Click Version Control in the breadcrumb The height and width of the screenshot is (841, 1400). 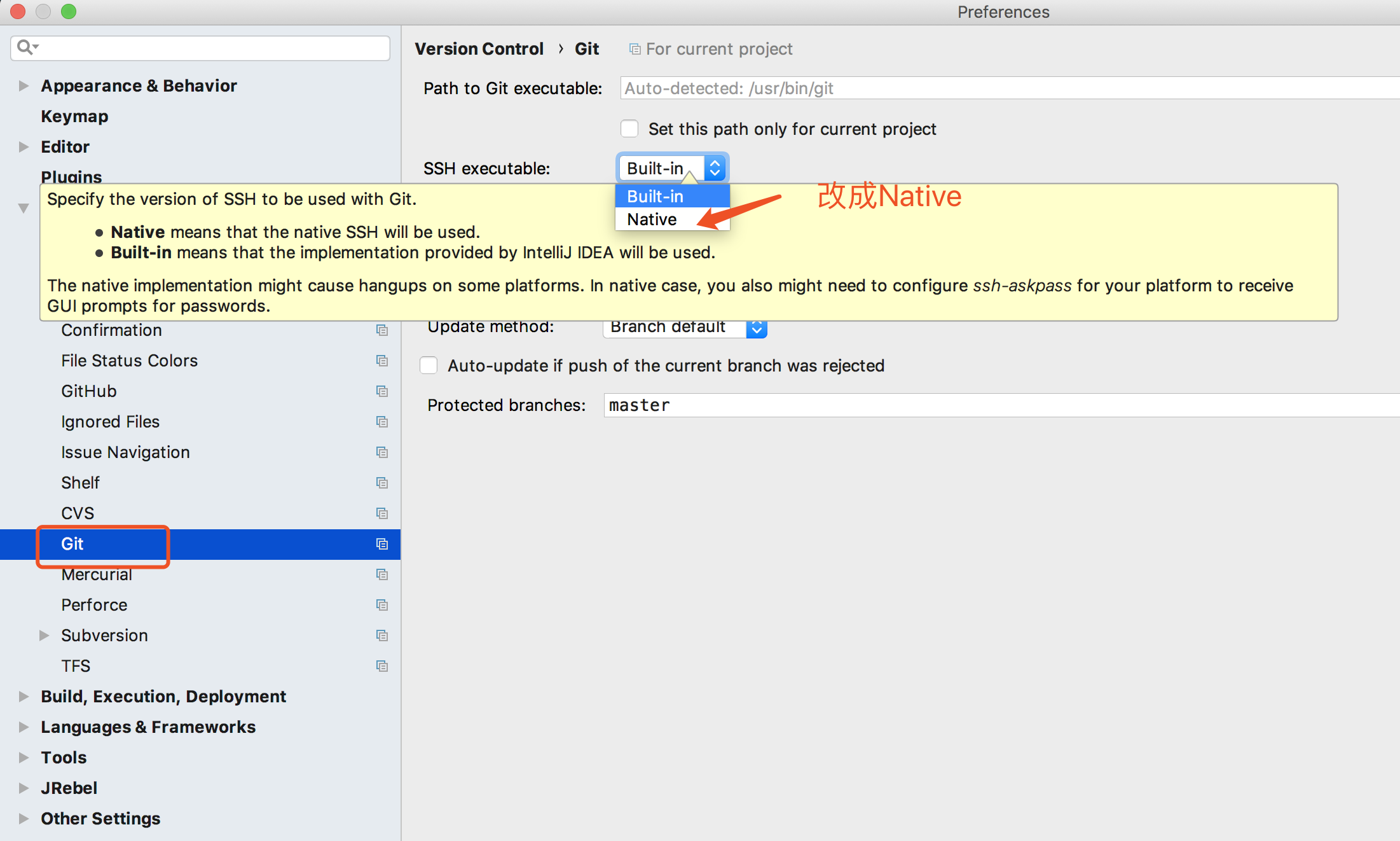point(479,49)
